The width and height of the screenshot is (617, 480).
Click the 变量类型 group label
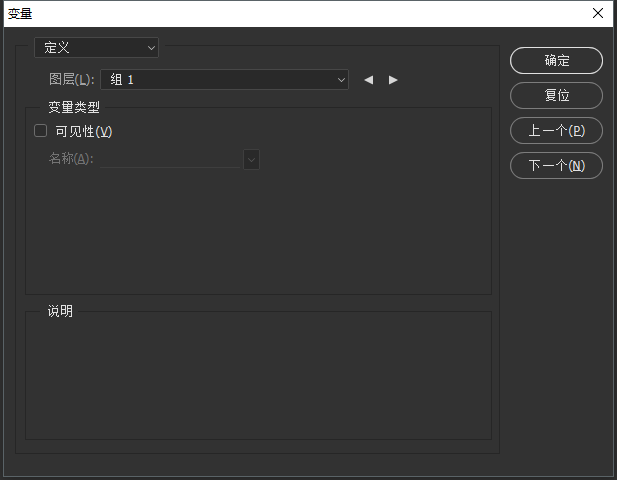coord(74,107)
